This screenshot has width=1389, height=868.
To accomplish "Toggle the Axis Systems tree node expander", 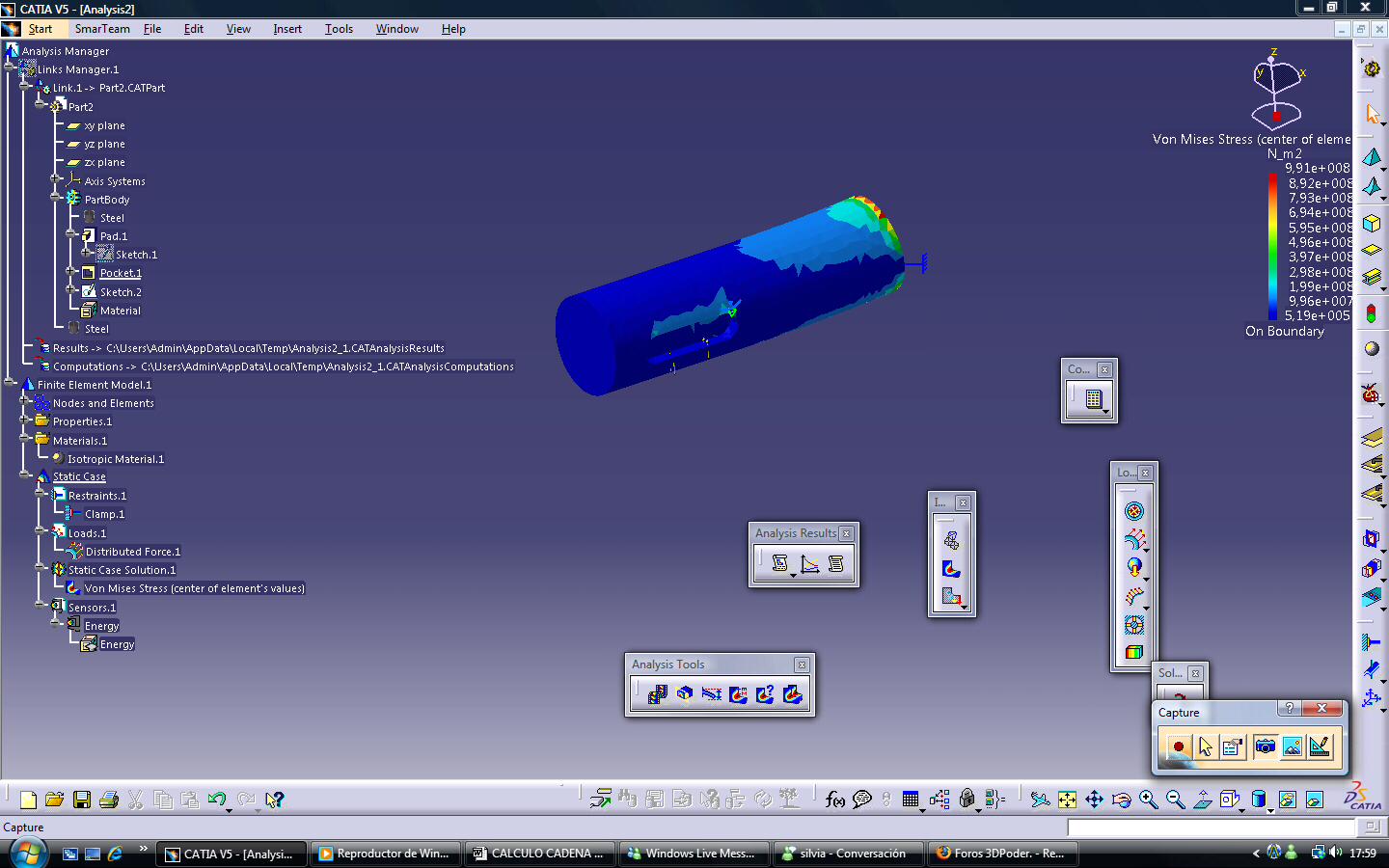I will pos(55,180).
